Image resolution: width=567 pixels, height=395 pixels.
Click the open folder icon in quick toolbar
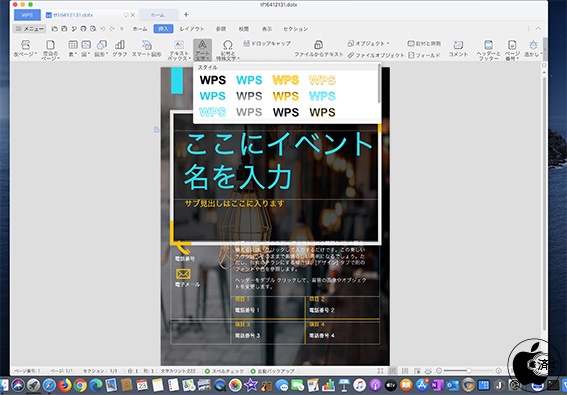pos(55,29)
